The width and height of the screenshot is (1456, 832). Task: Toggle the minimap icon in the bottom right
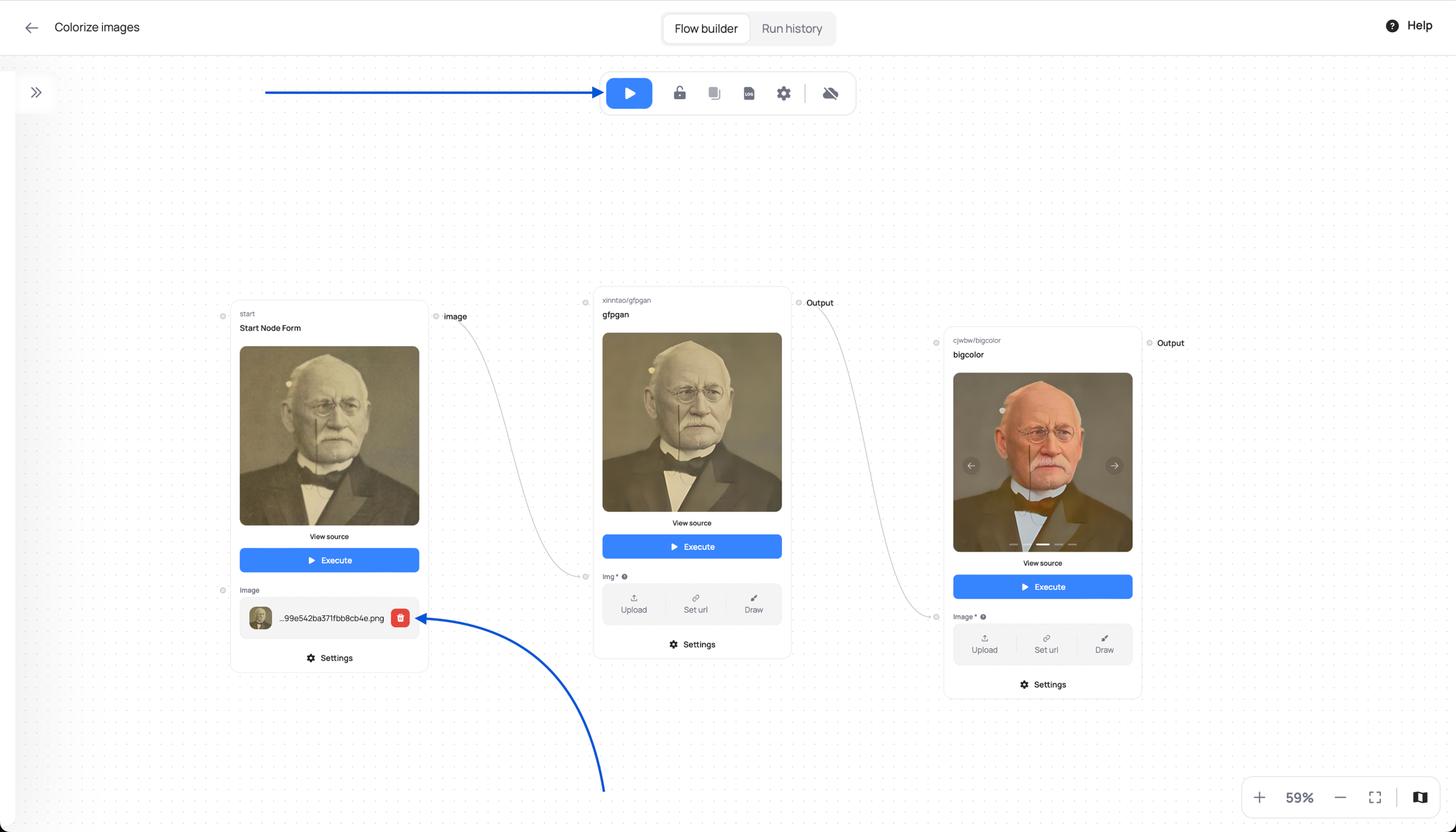coord(1419,797)
